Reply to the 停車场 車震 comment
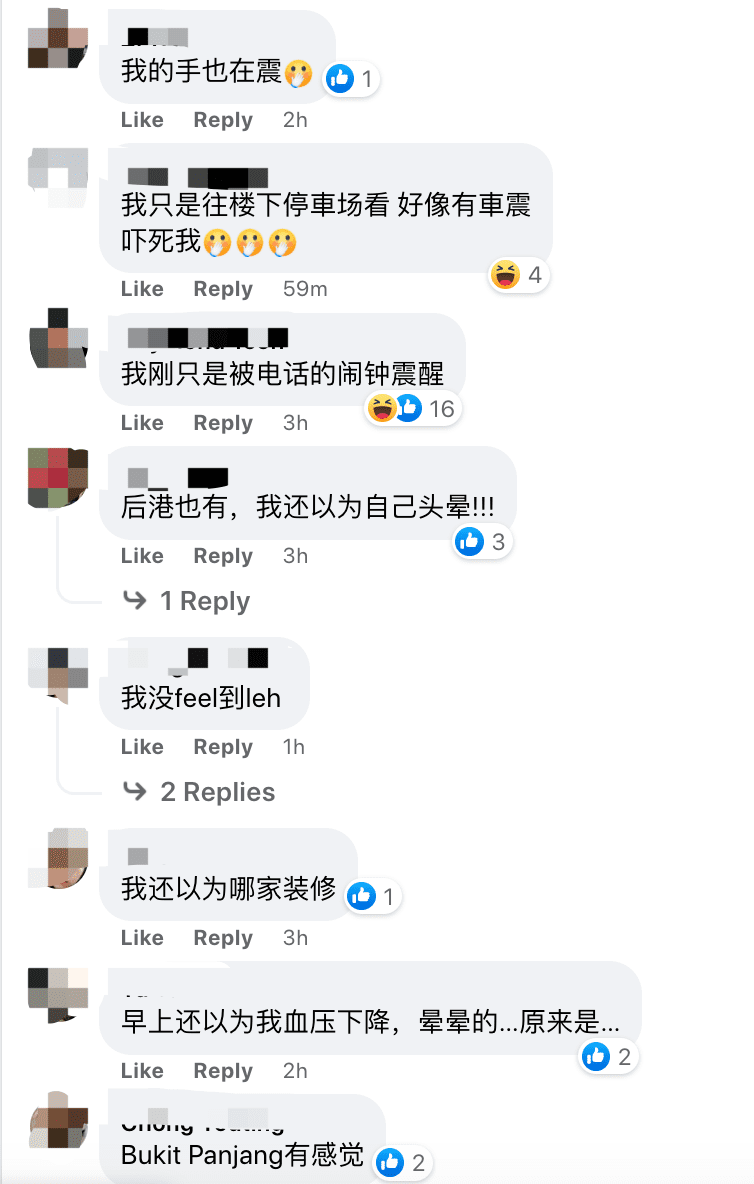 [223, 288]
